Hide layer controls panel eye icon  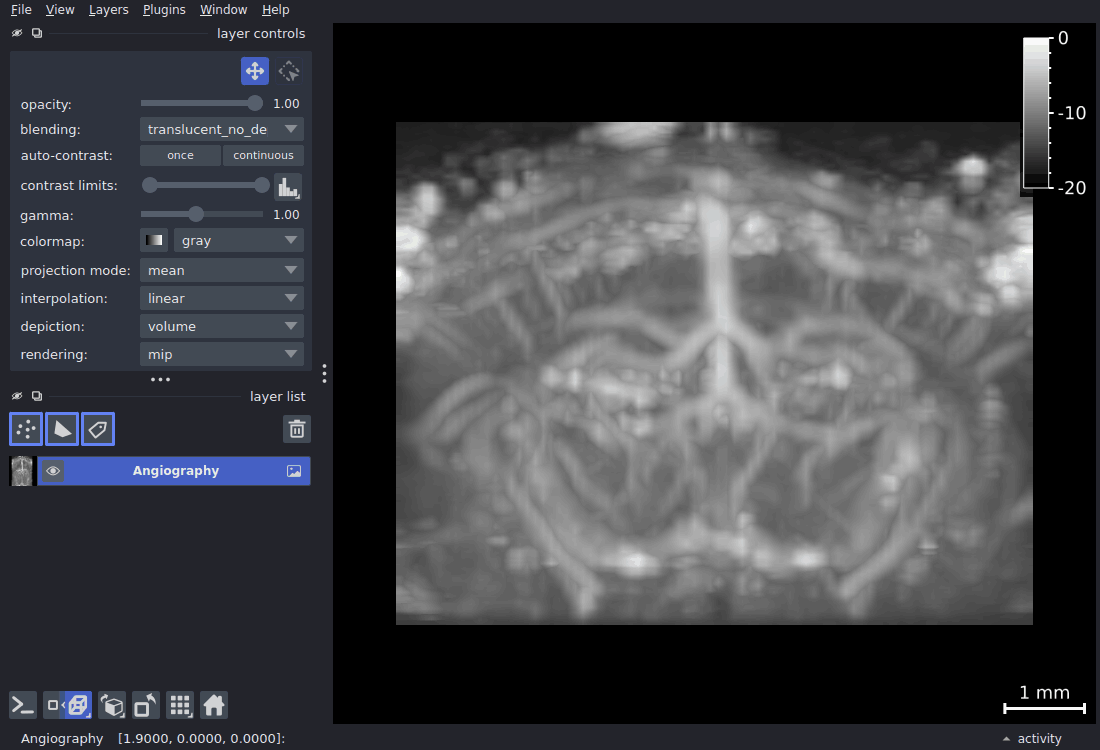click(x=17, y=33)
